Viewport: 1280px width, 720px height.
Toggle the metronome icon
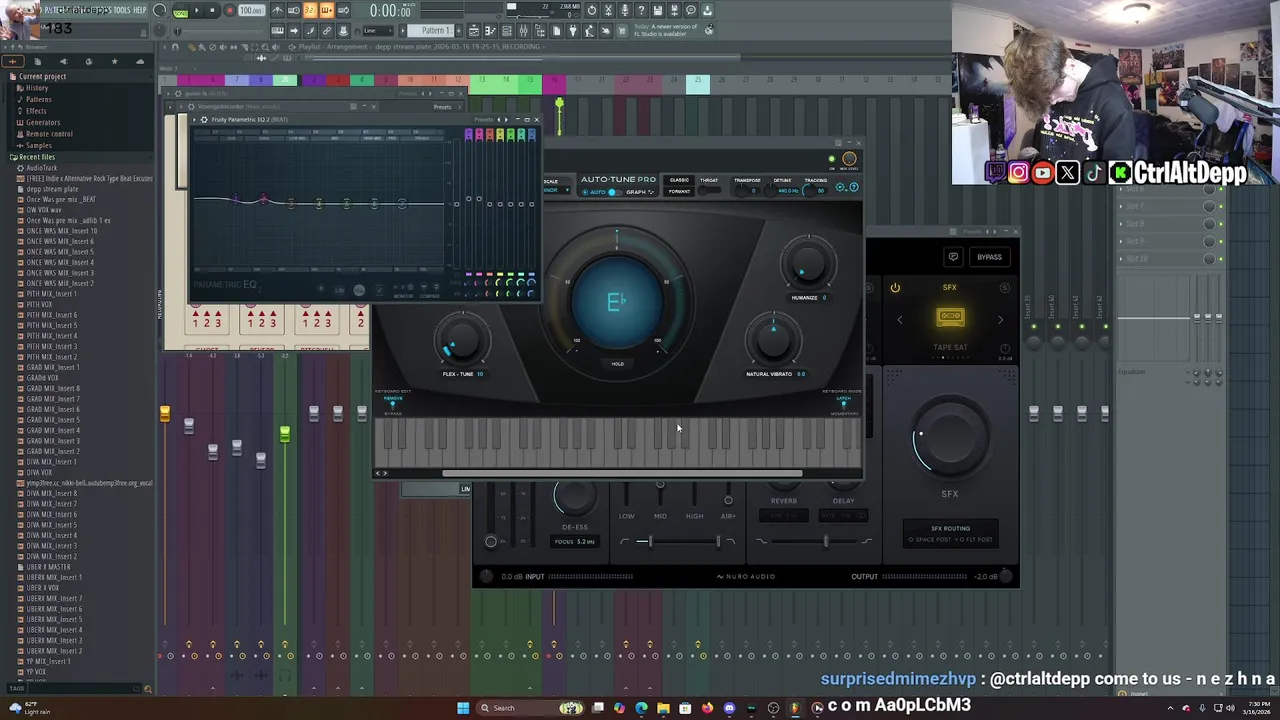point(277,10)
